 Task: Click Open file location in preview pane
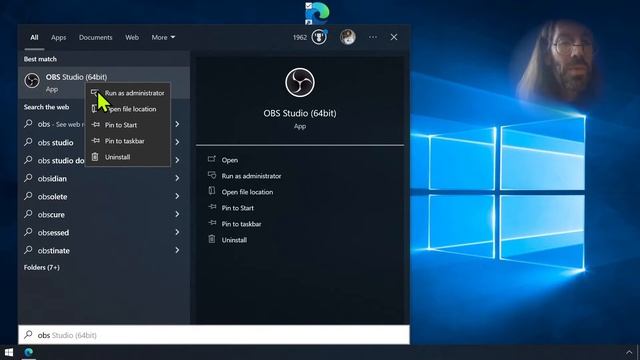click(247, 192)
